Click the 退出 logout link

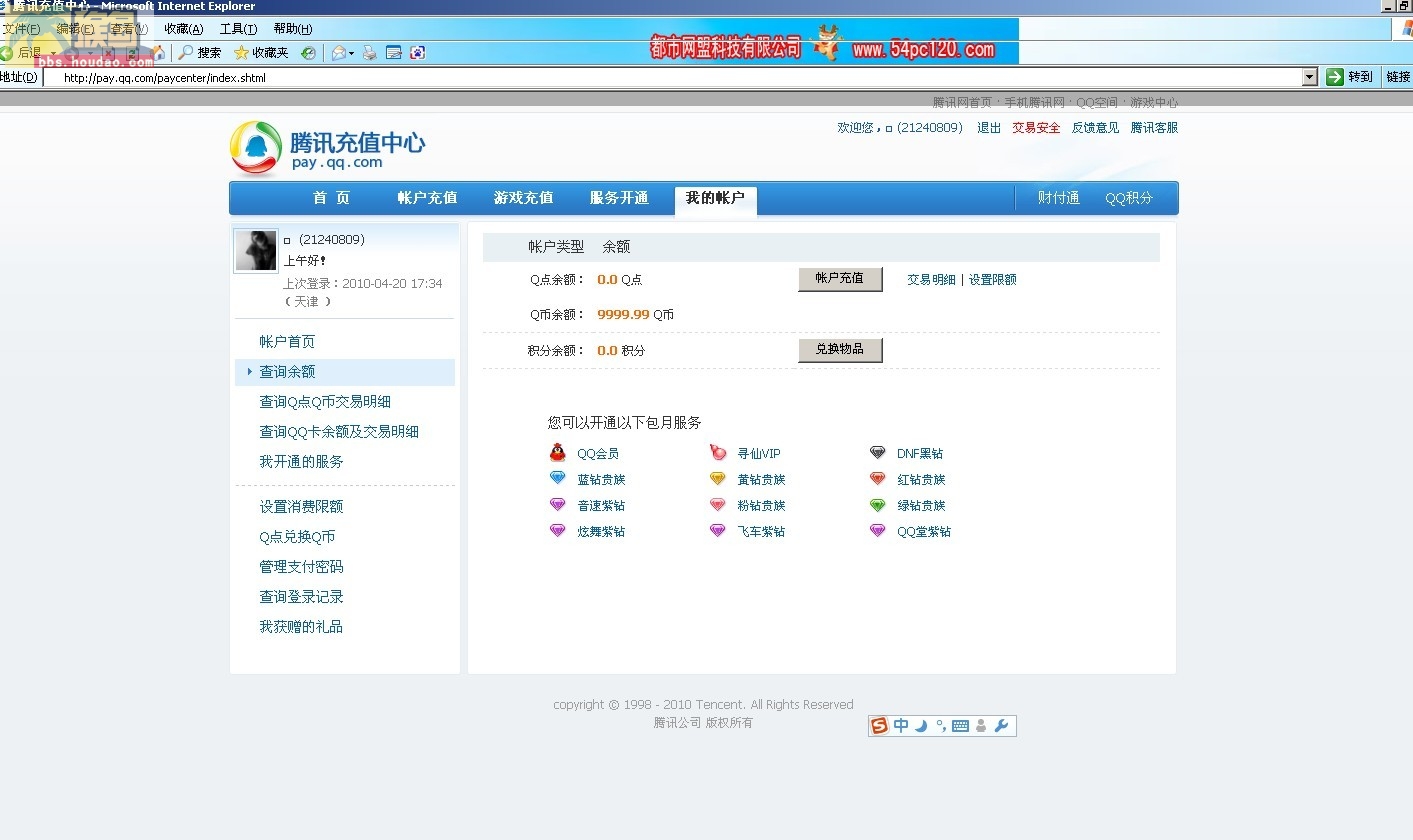click(x=989, y=128)
